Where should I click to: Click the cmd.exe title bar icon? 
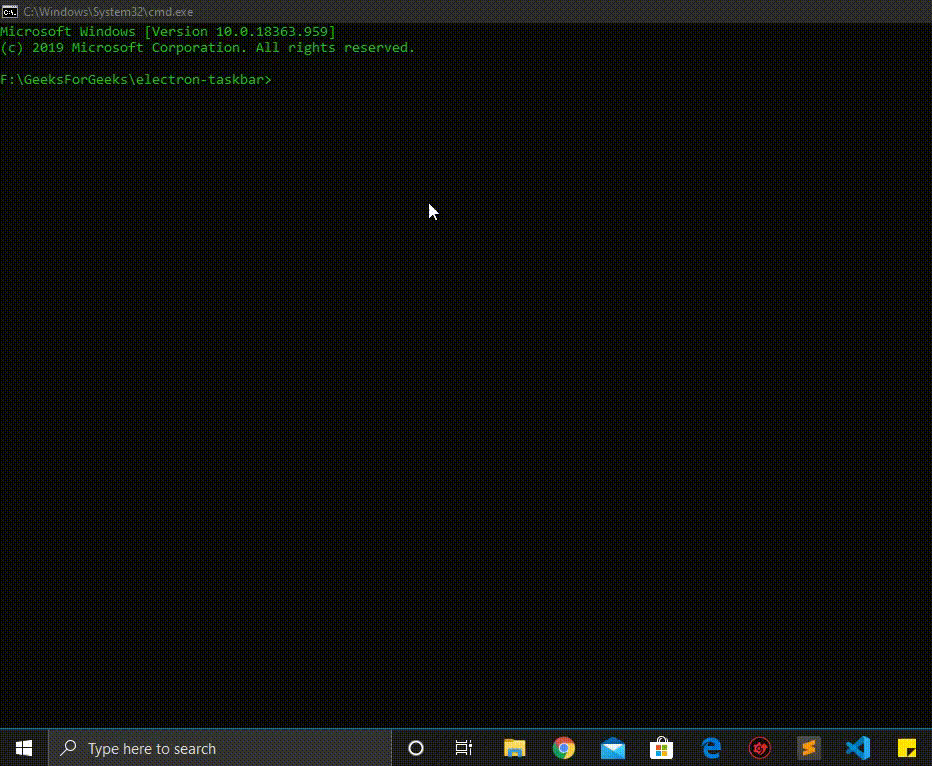pos(10,11)
